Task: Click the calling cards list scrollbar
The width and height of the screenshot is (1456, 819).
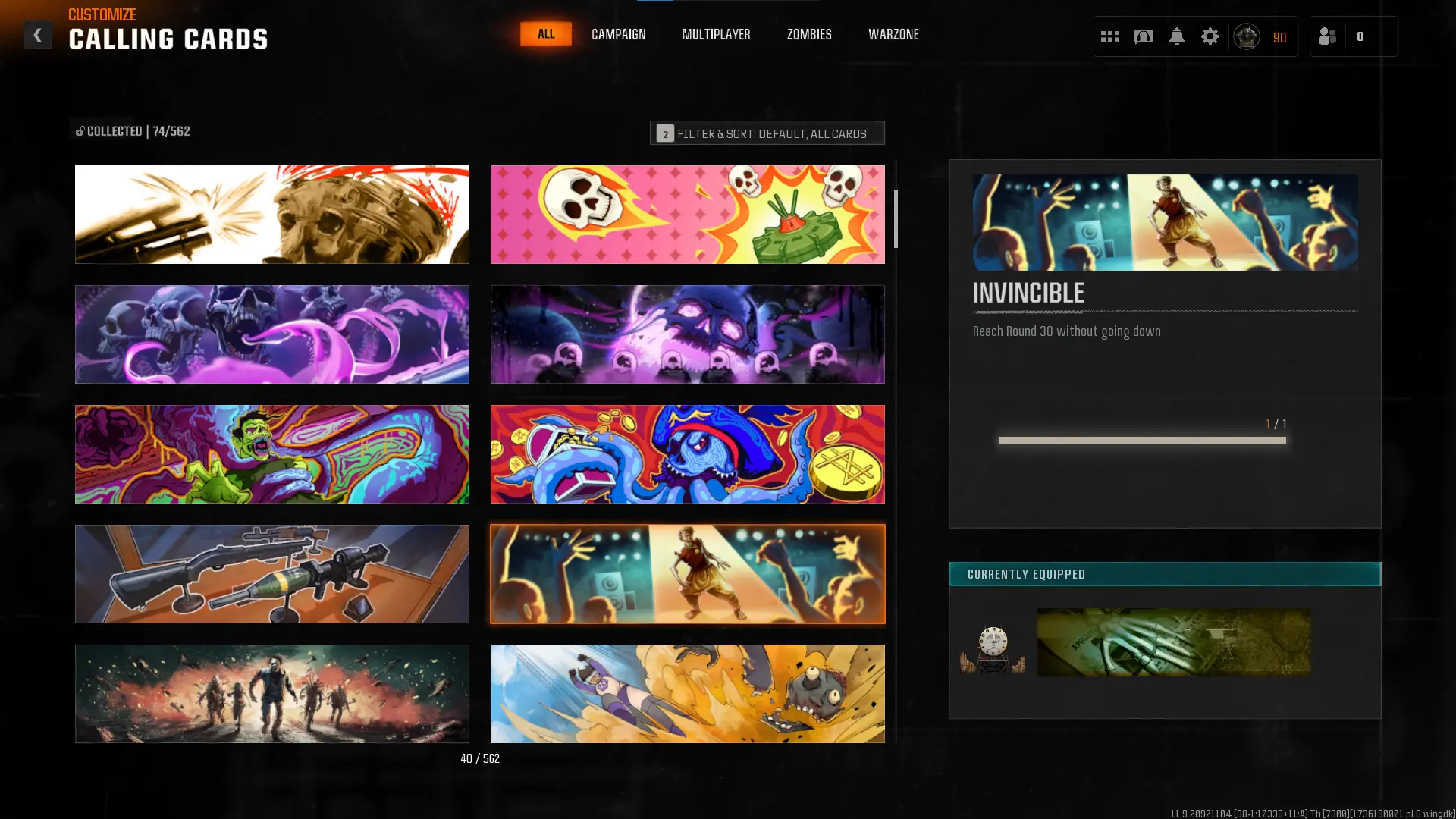Action: tap(896, 218)
